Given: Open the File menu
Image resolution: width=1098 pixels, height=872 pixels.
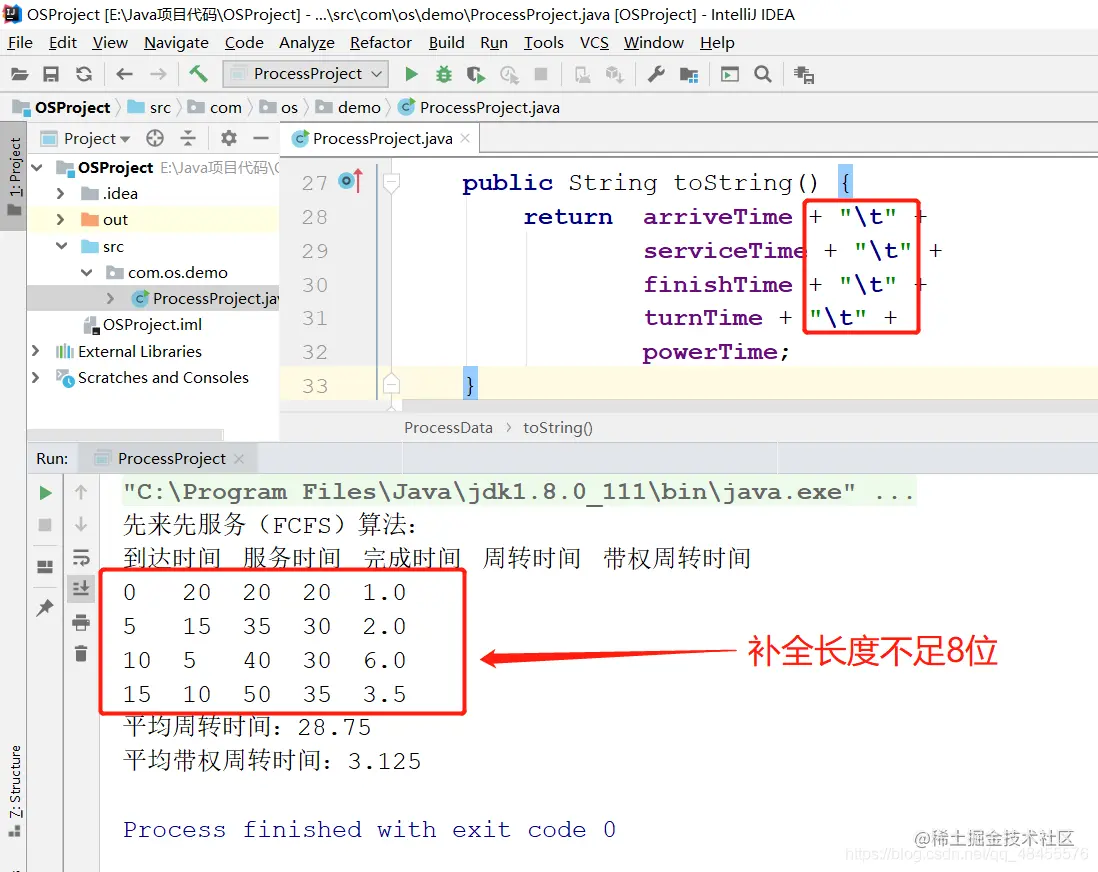Looking at the screenshot, I should (20, 43).
